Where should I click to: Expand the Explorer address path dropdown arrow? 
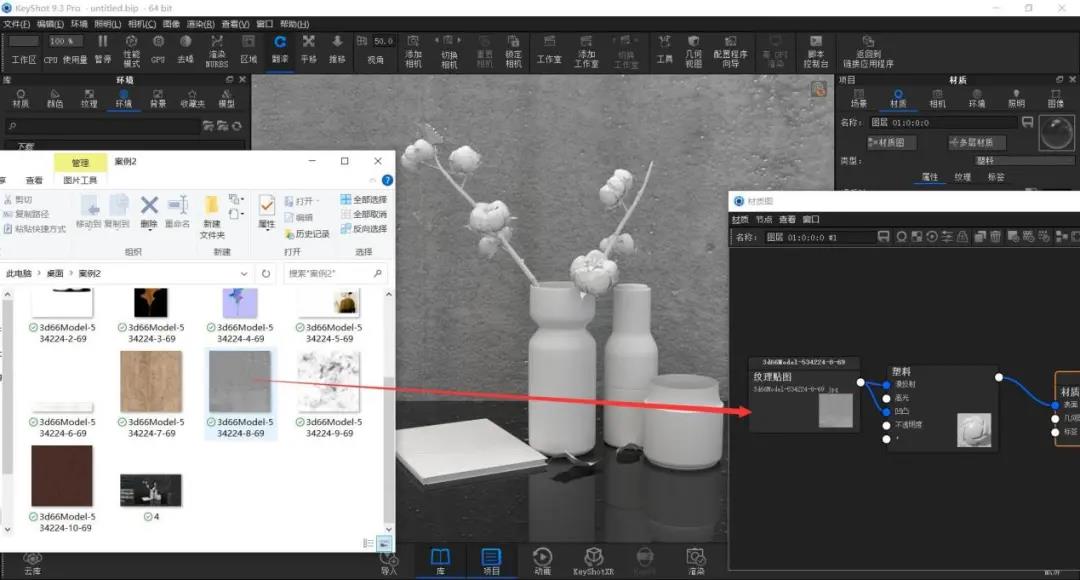point(244,273)
